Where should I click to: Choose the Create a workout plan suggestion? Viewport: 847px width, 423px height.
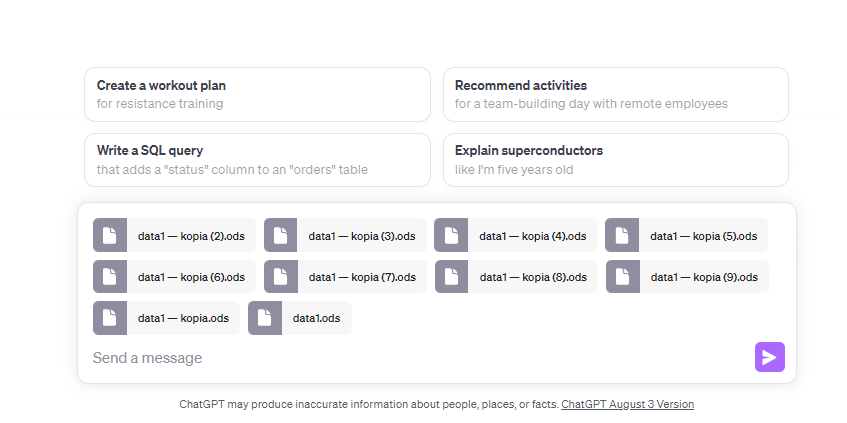[257, 94]
